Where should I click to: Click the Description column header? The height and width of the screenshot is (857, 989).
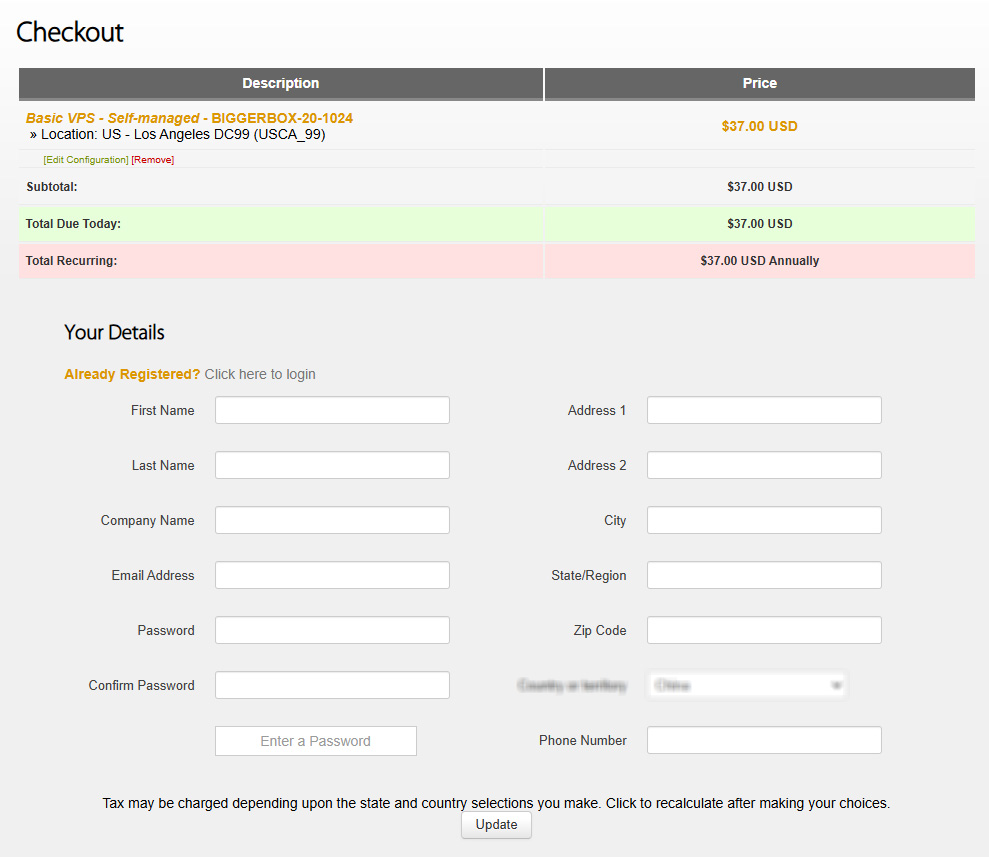[281, 84]
